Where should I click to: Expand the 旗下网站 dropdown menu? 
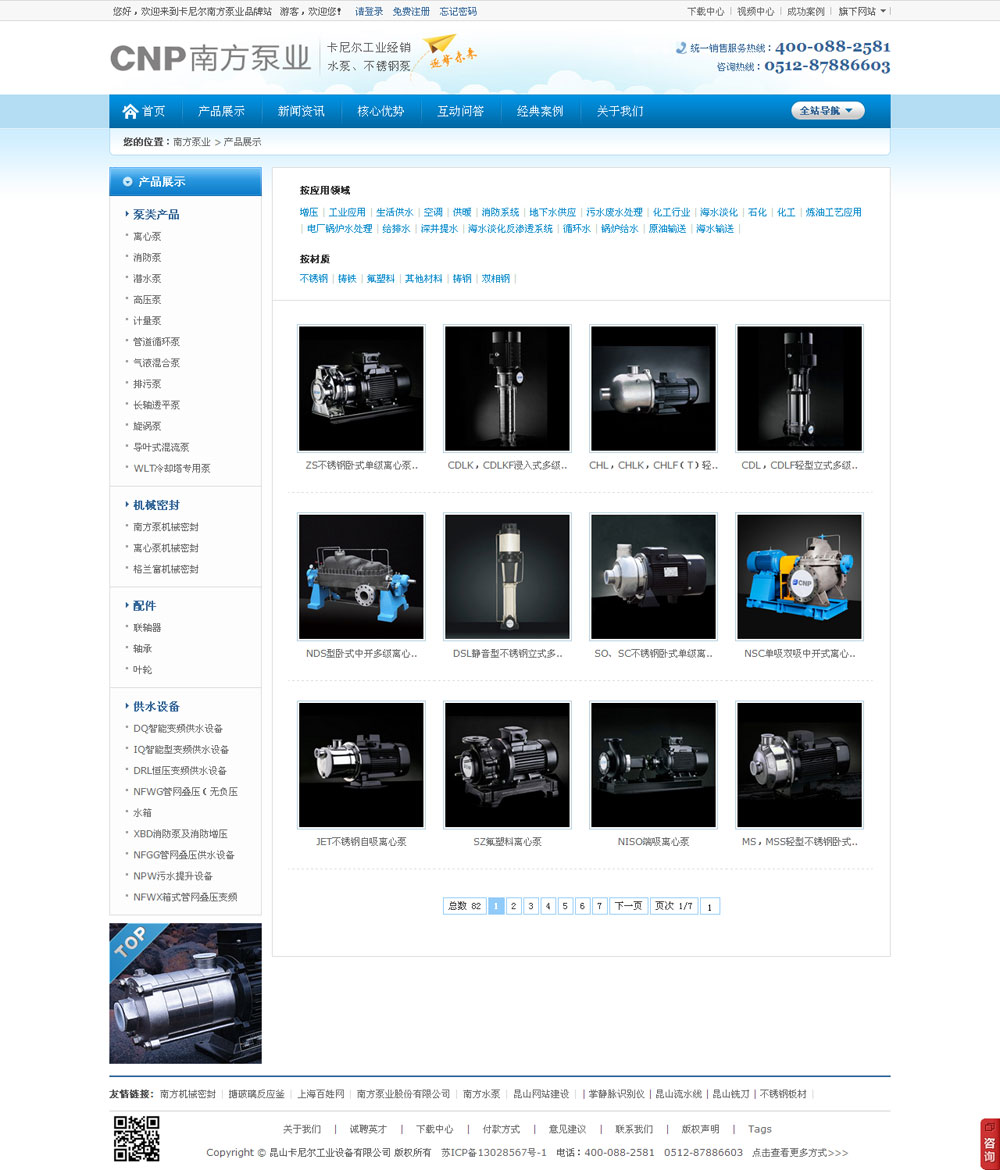coord(862,11)
